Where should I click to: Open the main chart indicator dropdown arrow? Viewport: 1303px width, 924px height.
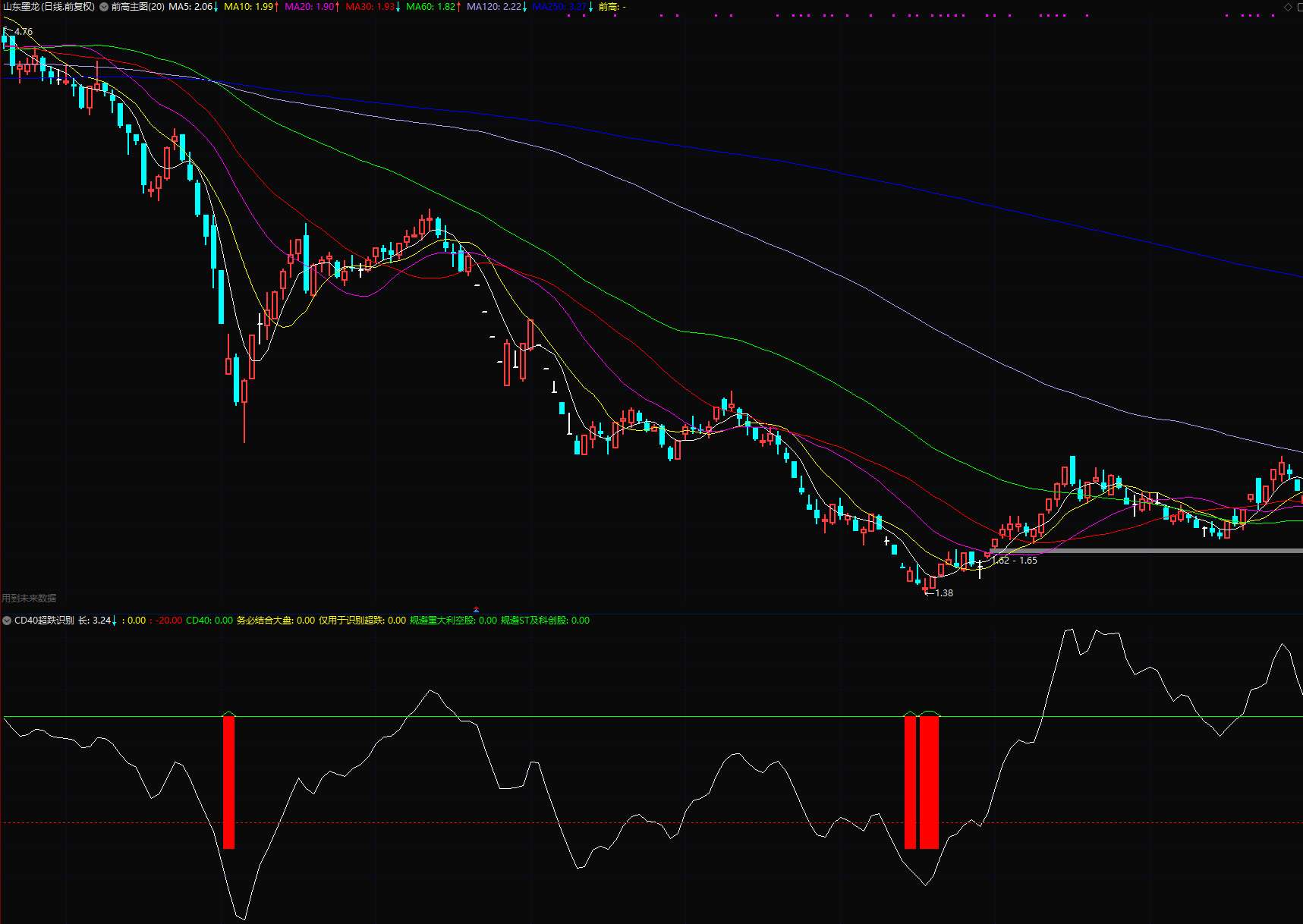click(x=104, y=7)
